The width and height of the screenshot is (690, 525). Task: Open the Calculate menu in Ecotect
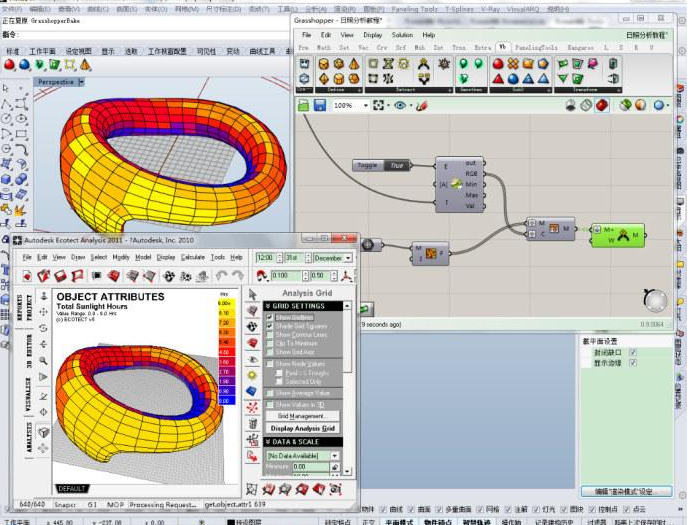[x=193, y=257]
